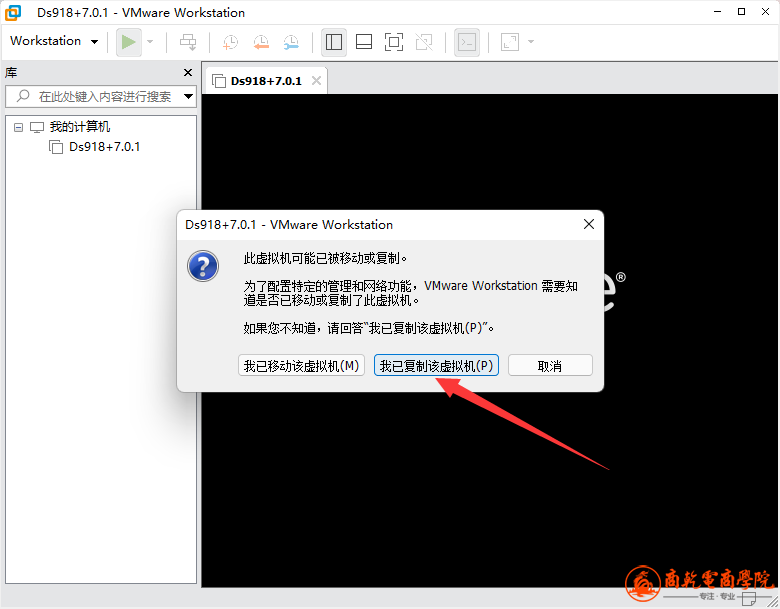The height and width of the screenshot is (609, 780).
Task: Expand the stretch display dropdown arrow
Action: tap(531, 42)
